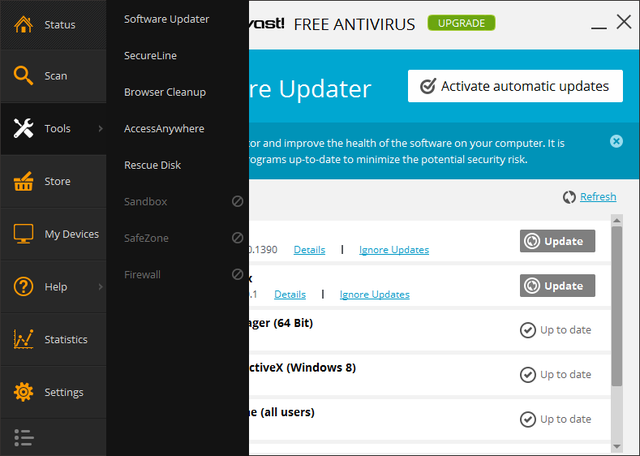Click ager (64 Bit) entry name
The width and height of the screenshot is (640, 456).
[281, 323]
